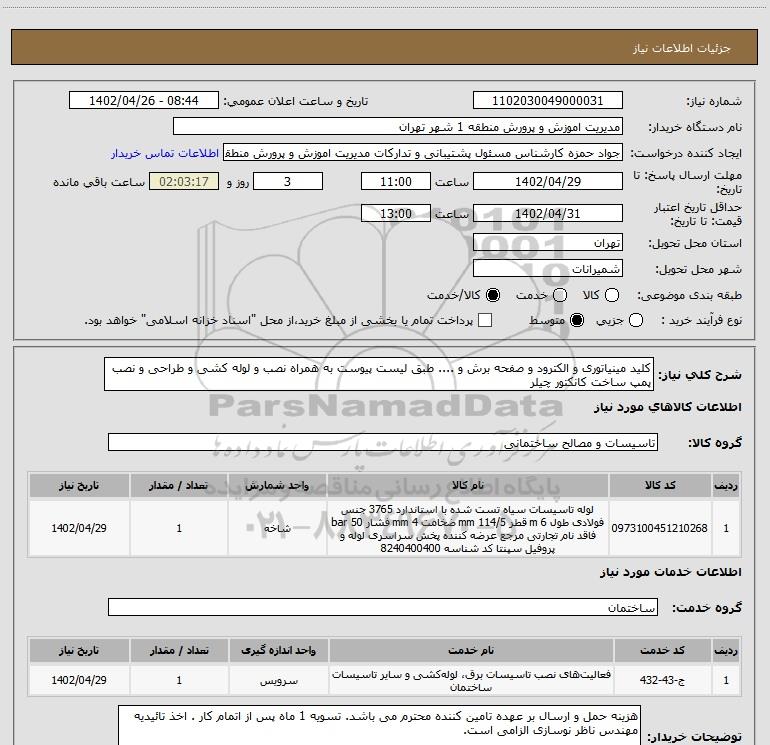Click the واحد شمارش column header
Viewport: 770px width, 745px height.
(277, 485)
